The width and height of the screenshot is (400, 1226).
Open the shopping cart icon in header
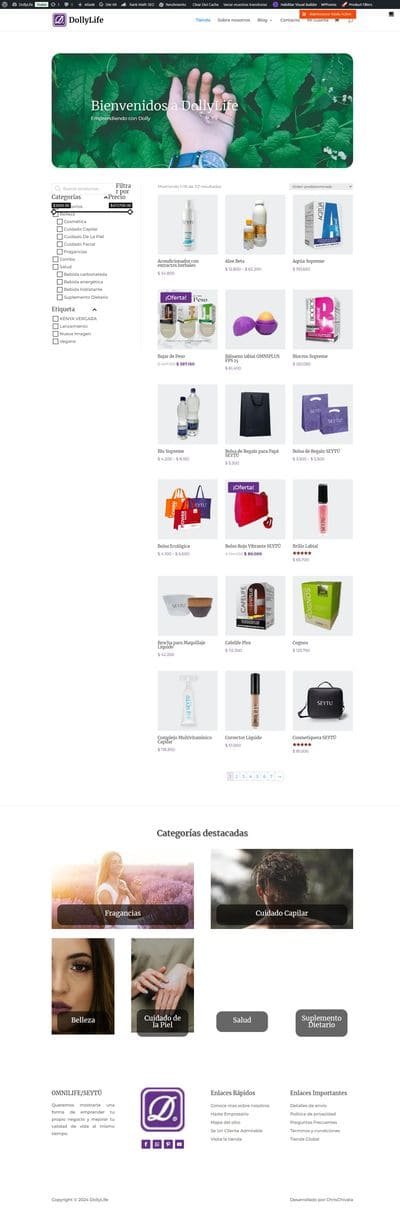[349, 20]
